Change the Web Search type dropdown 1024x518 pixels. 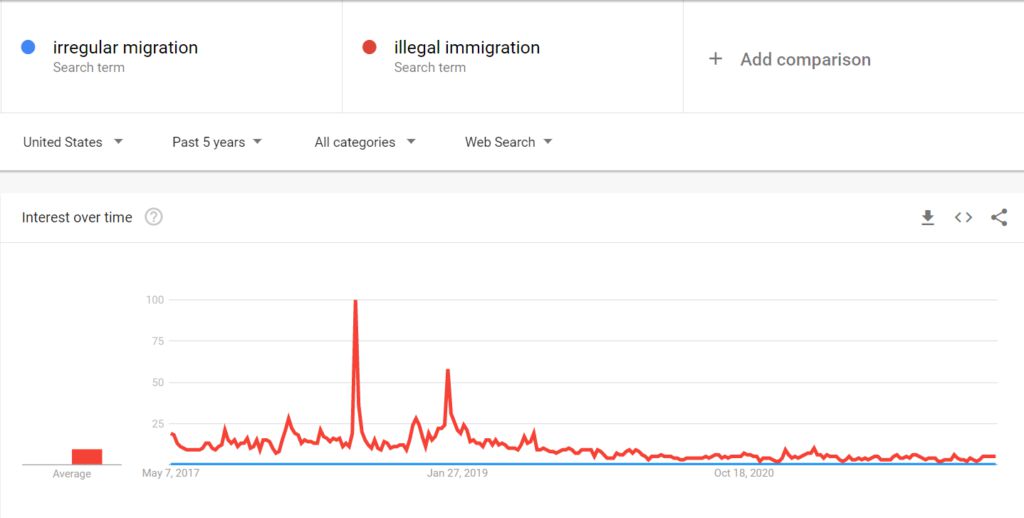pyautogui.click(x=509, y=142)
